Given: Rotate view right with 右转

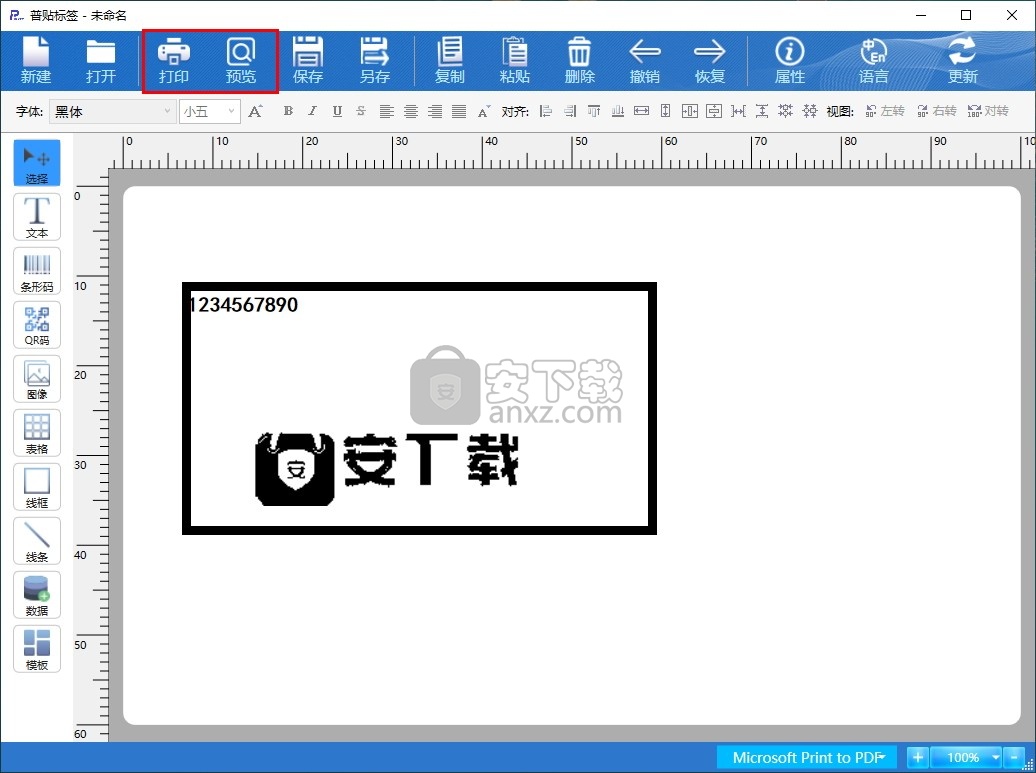Looking at the screenshot, I should coord(936,111).
